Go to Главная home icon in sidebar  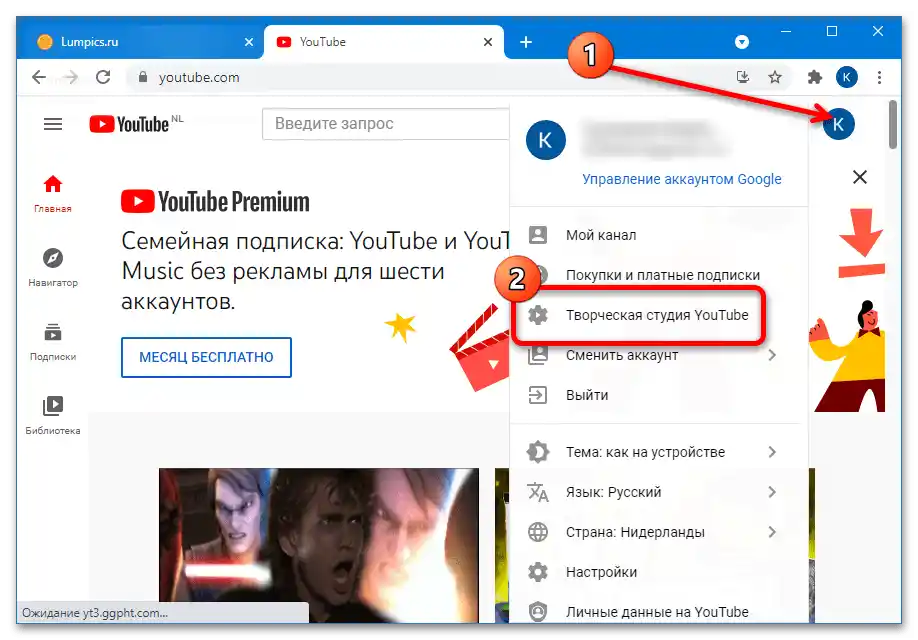(53, 184)
